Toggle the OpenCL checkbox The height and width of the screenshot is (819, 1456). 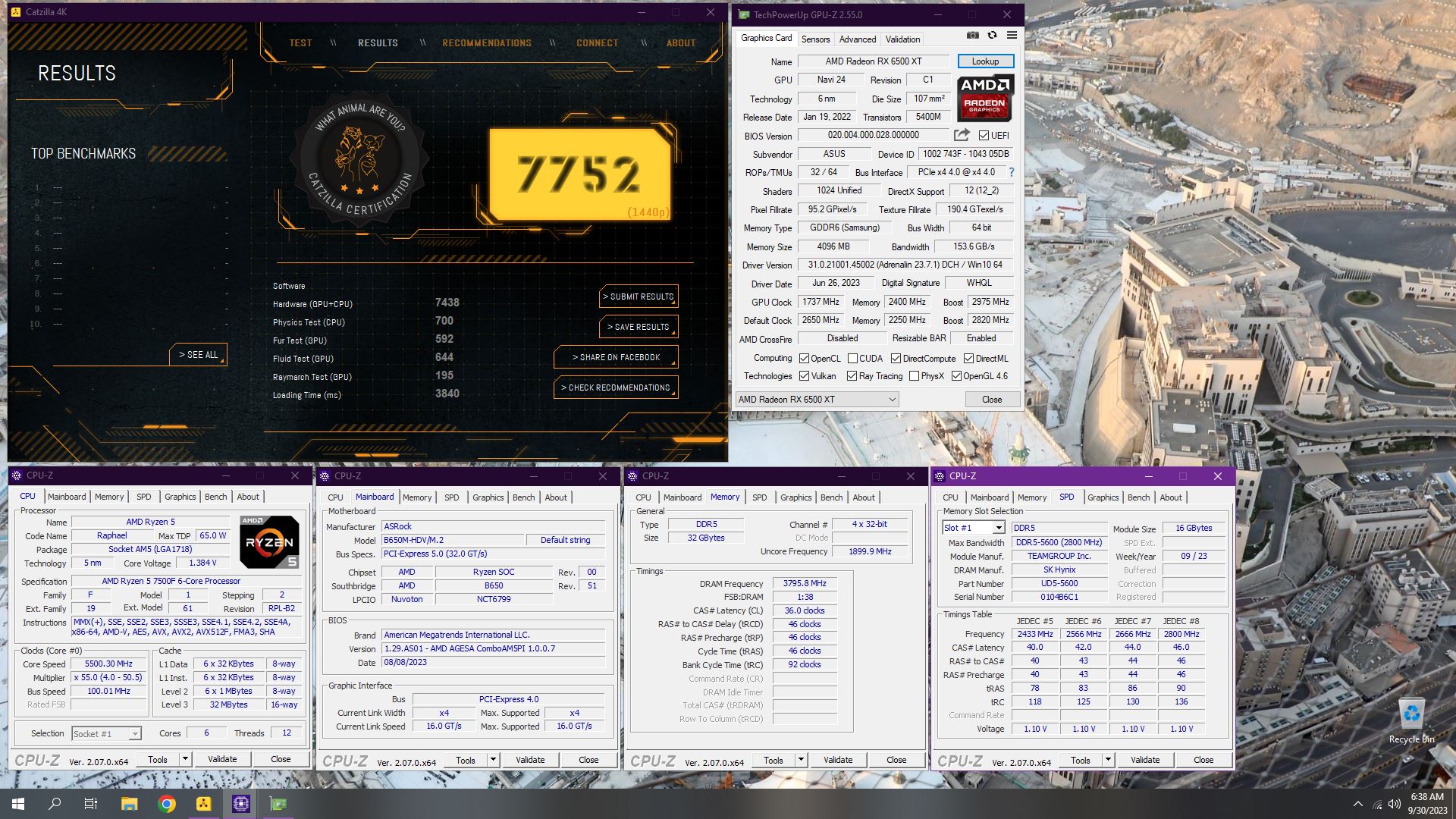[x=804, y=358]
